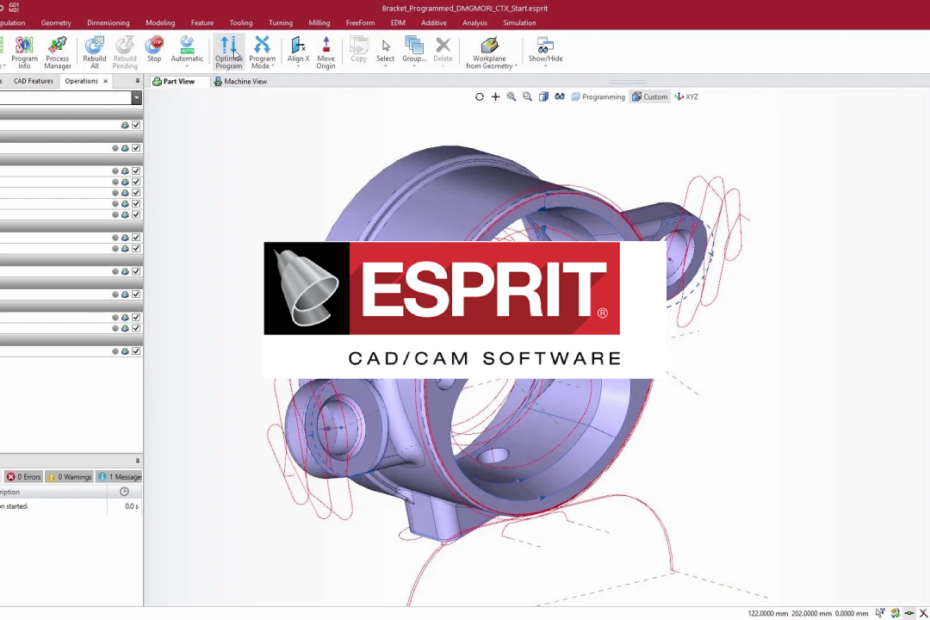Open the Turning ribbon tab

pos(281,23)
